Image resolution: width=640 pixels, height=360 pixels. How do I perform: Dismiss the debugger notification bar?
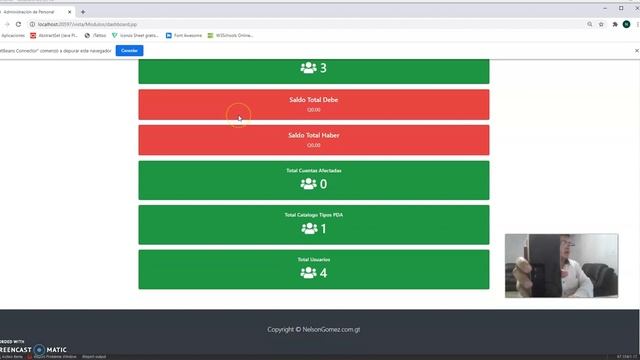[637, 51]
